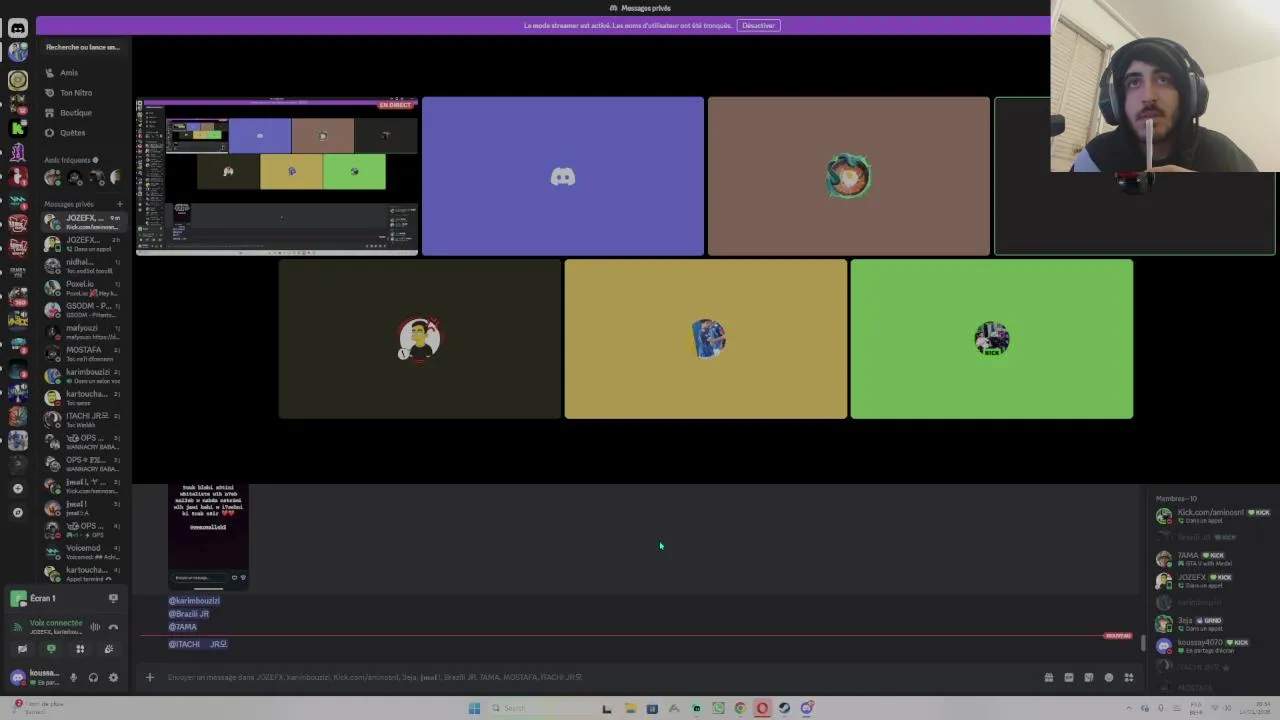The height and width of the screenshot is (720, 1280).
Task: Open the karimbouzizi private conversation
Action: pos(82,376)
